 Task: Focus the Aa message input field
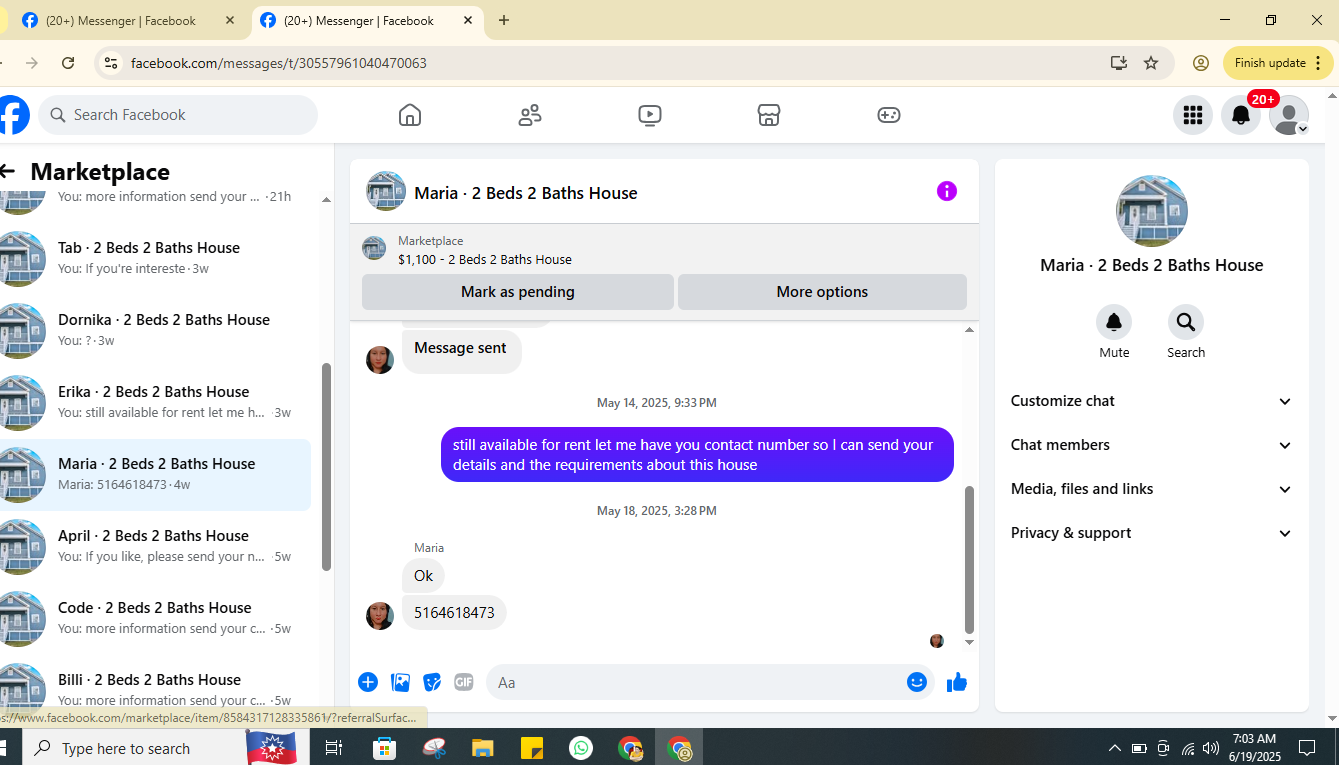click(x=710, y=682)
